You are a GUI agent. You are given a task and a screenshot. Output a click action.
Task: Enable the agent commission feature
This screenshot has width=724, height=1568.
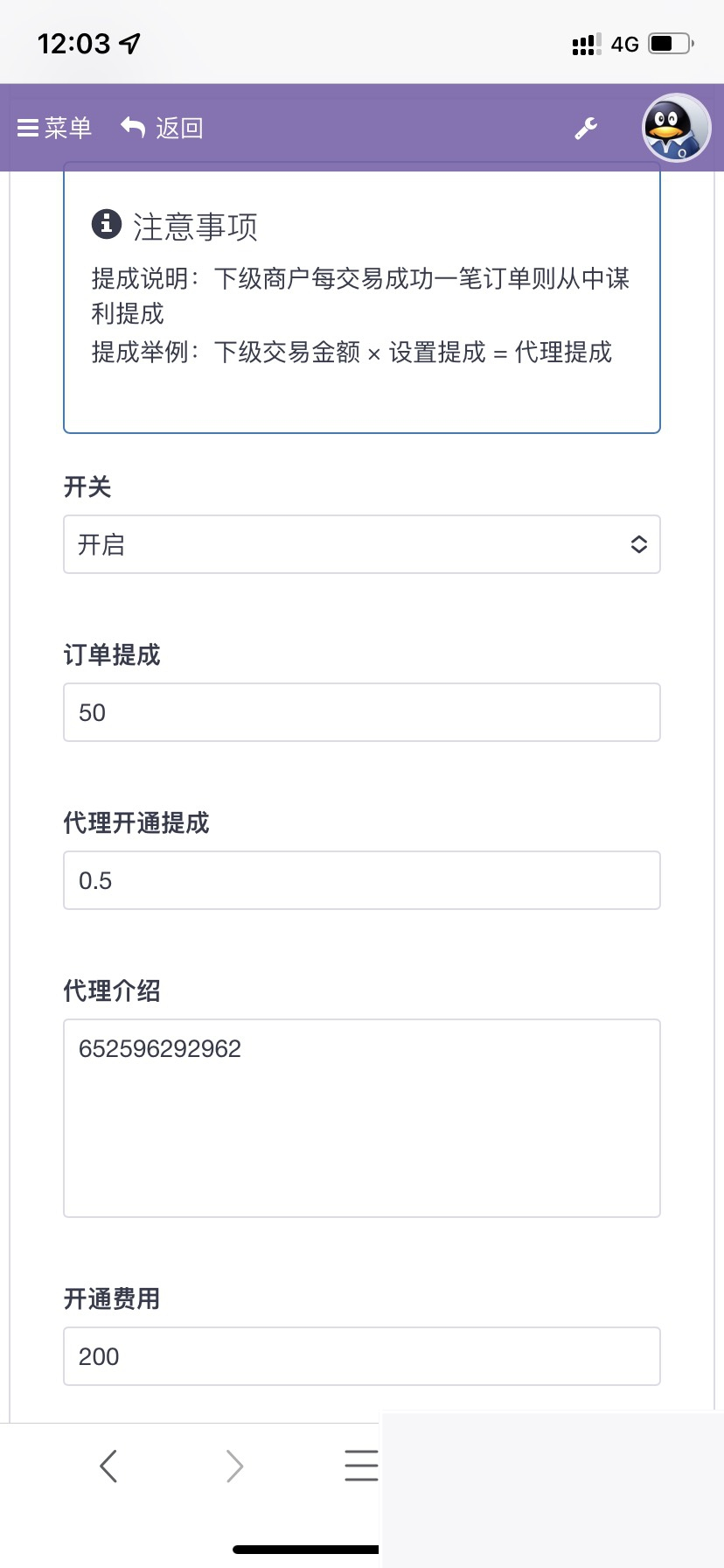pos(362,544)
